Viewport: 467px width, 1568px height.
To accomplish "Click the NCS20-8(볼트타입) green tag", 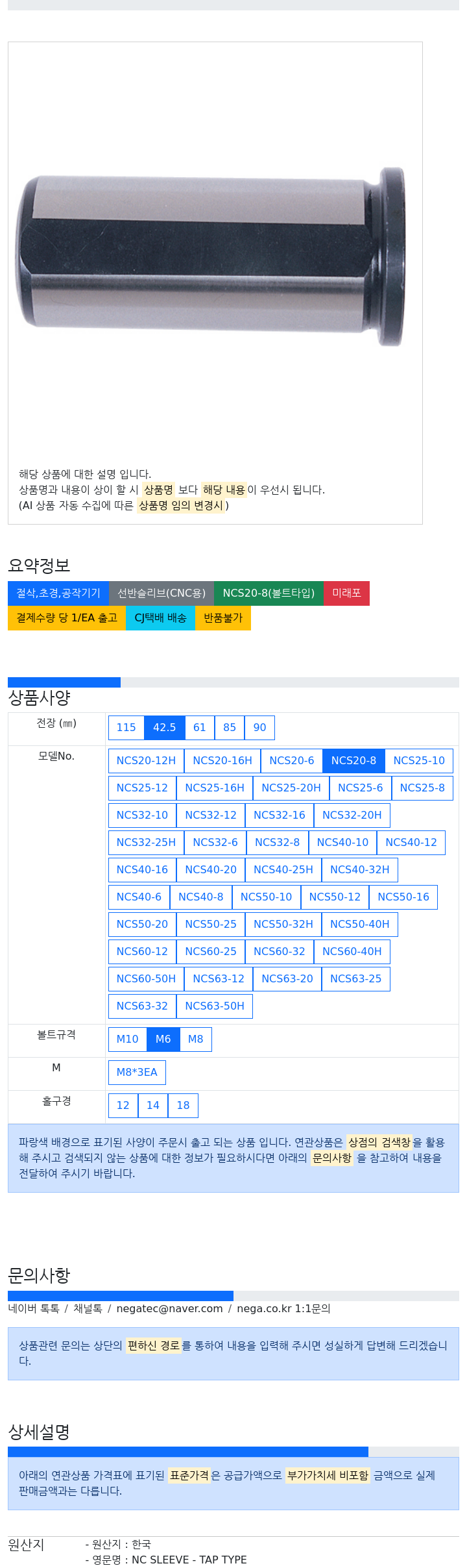I will 269,593.
